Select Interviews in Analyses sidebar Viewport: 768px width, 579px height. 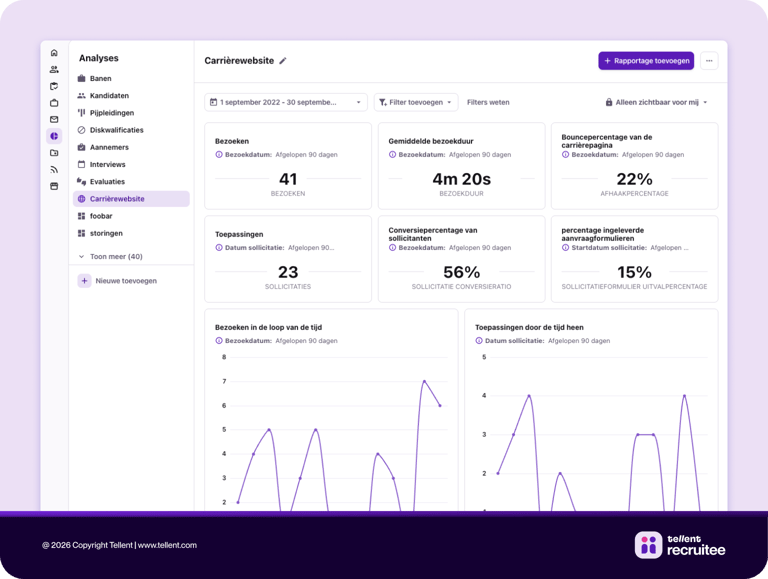point(108,164)
